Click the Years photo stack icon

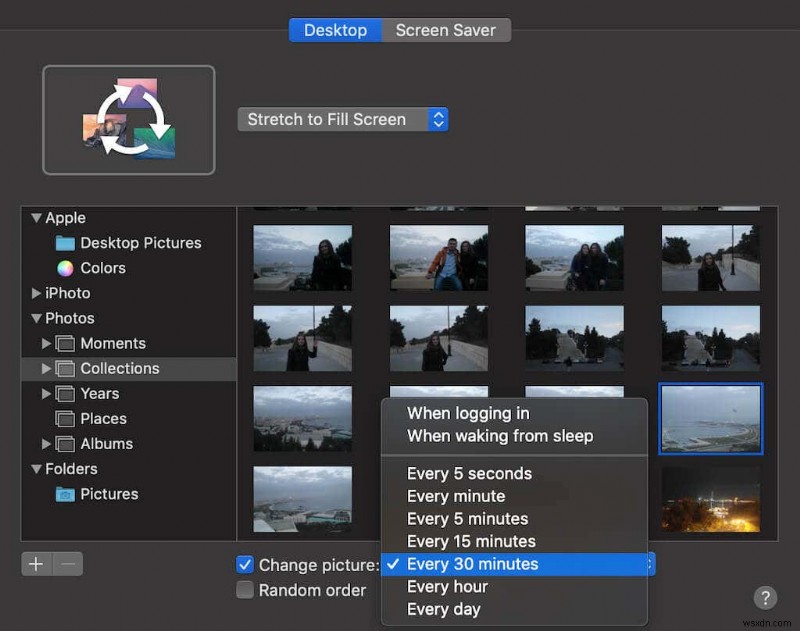click(64, 393)
